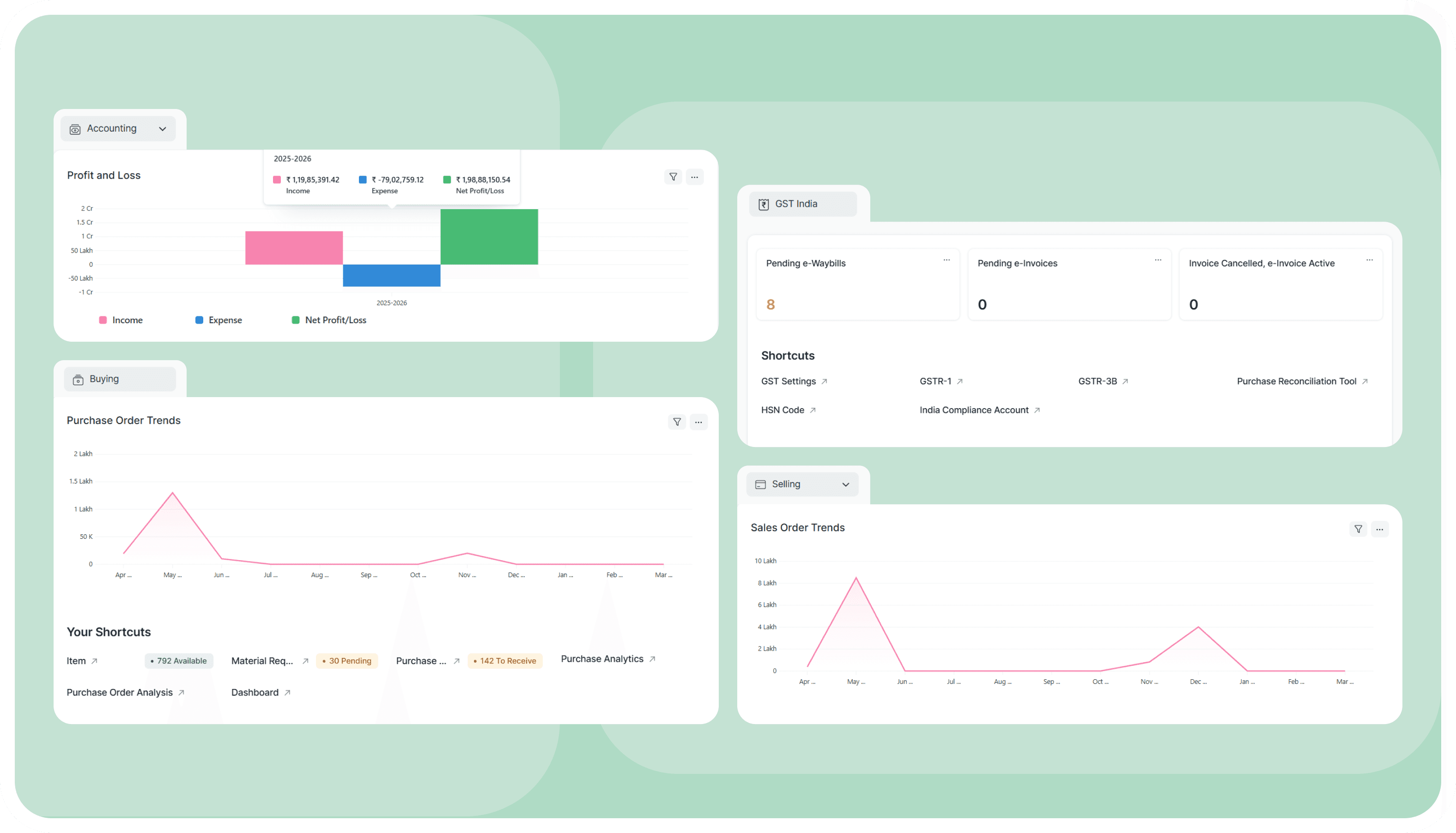Toggle the Expense series in the legend
This screenshot has width=1456, height=833.
pyautogui.click(x=218, y=320)
